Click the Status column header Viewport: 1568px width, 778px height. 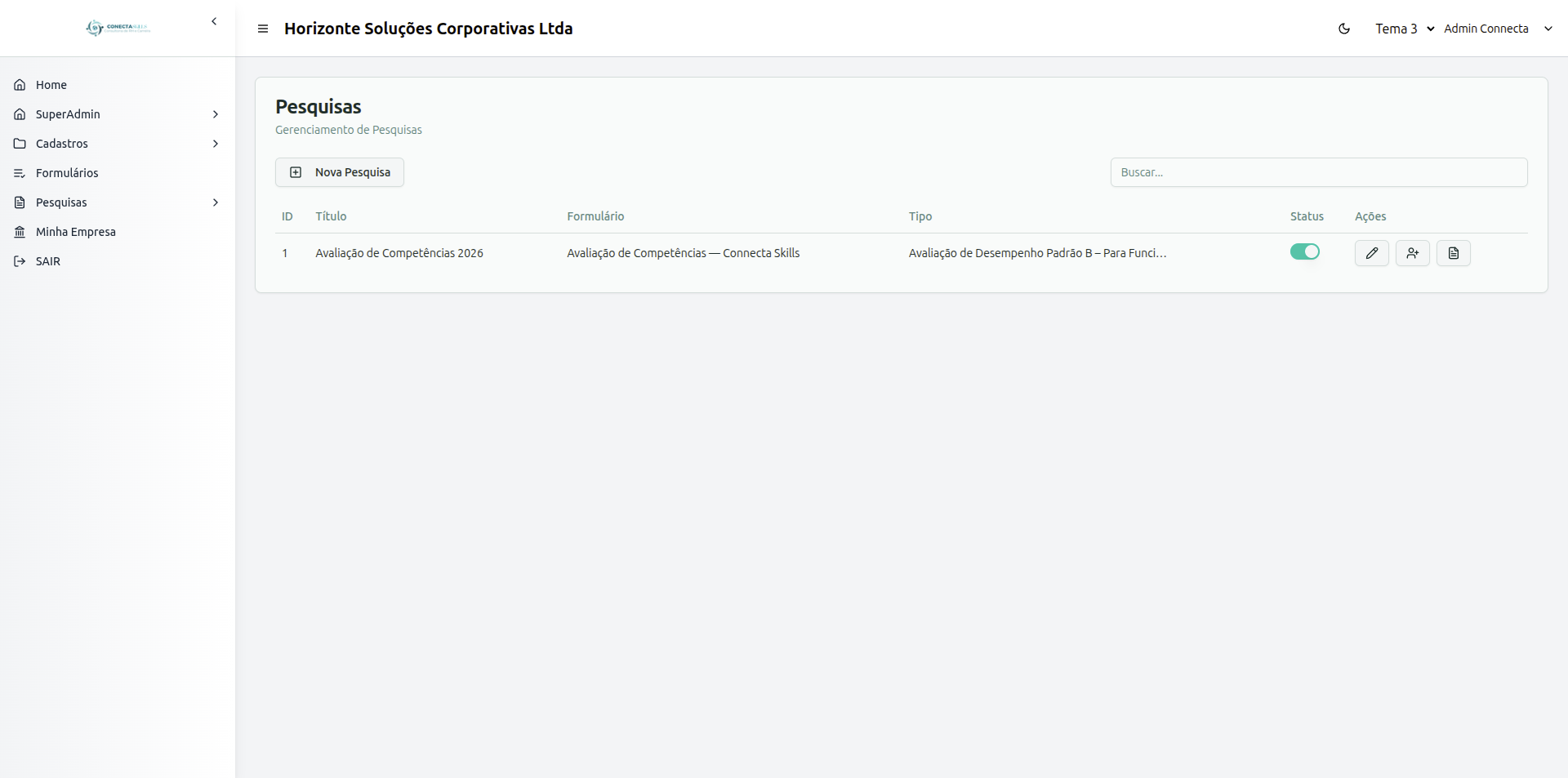click(x=1307, y=216)
